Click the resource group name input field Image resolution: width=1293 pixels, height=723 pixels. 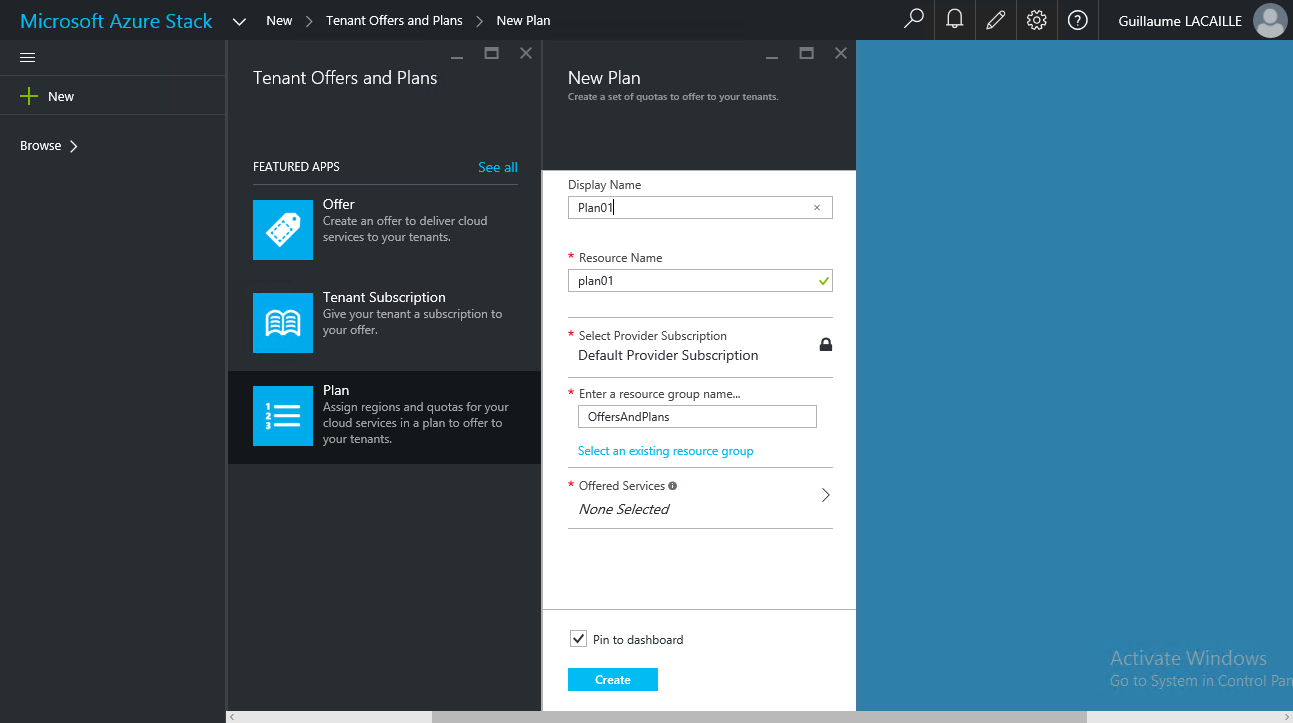coord(697,416)
